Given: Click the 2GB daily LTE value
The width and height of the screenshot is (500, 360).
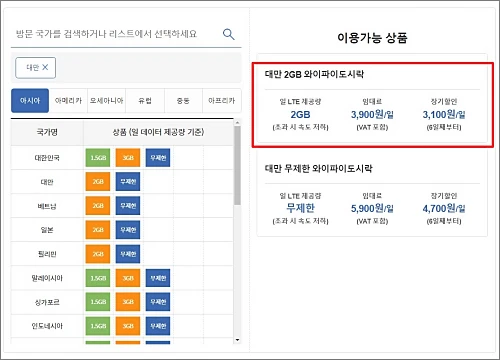Looking at the screenshot, I should point(300,115).
